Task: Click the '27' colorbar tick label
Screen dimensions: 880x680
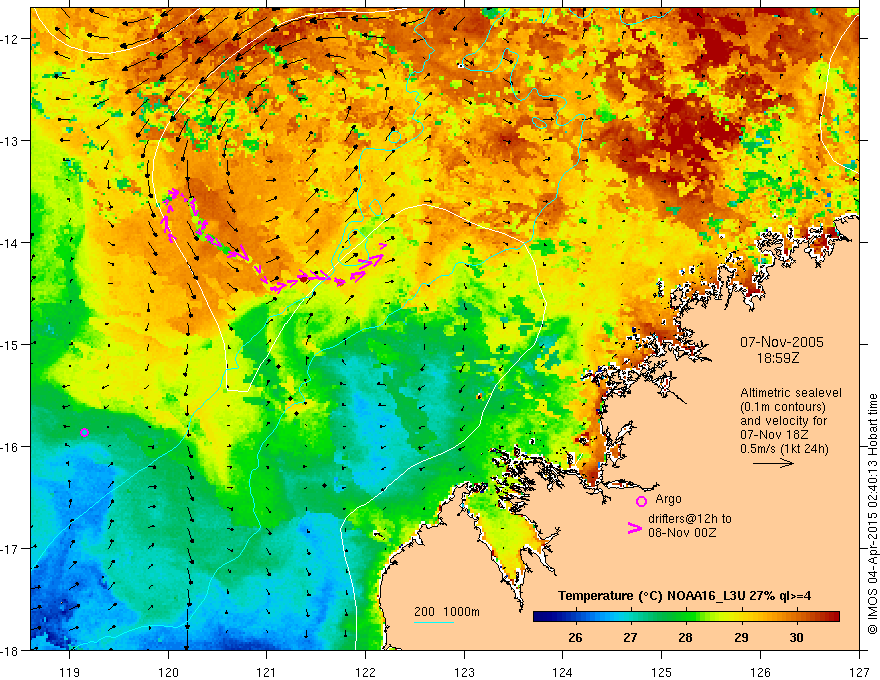Action: (x=630, y=637)
